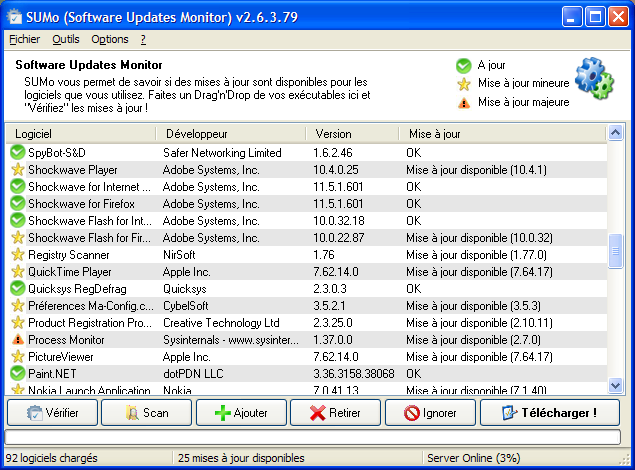Click the Ajouter button
This screenshot has width=635, height=470.
pyautogui.click(x=241, y=413)
